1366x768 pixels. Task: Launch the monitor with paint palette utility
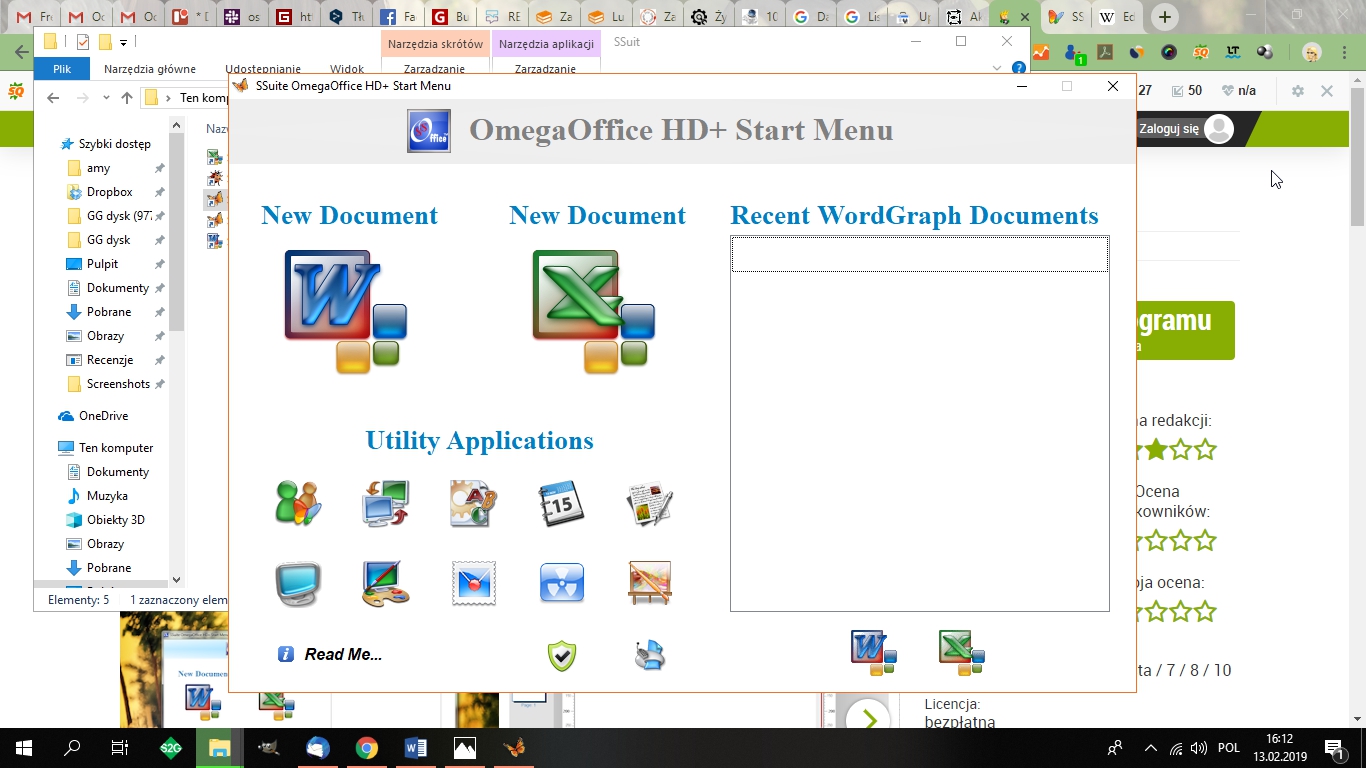pyautogui.click(x=385, y=583)
